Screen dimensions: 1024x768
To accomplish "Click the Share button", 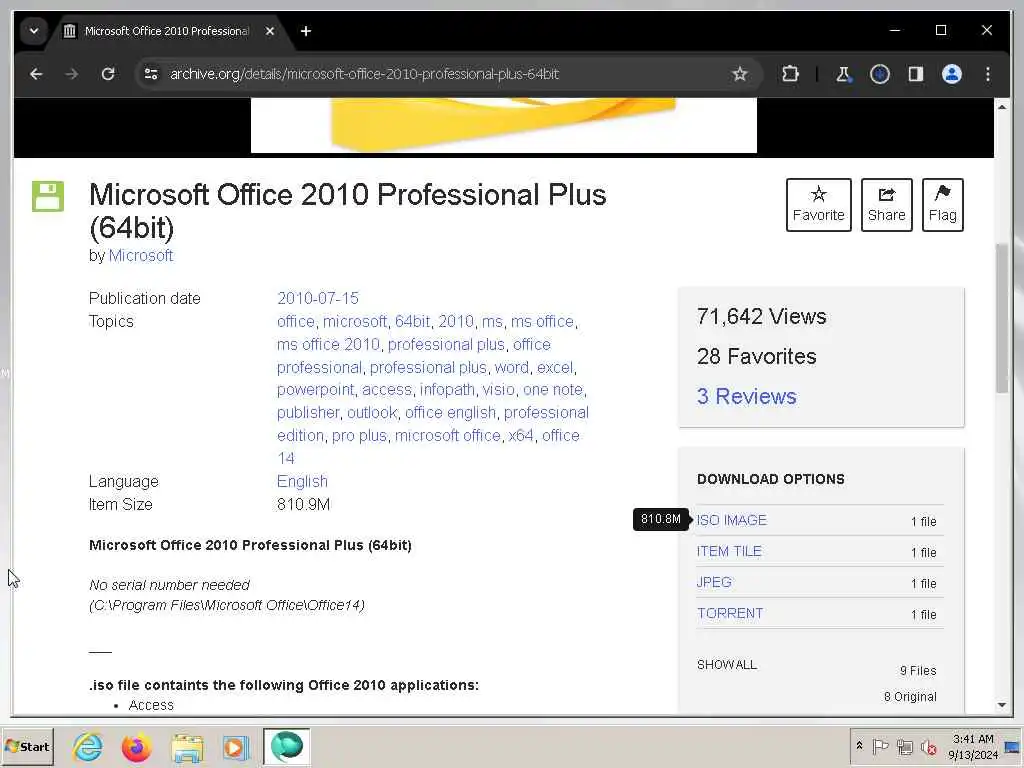I will coord(886,204).
